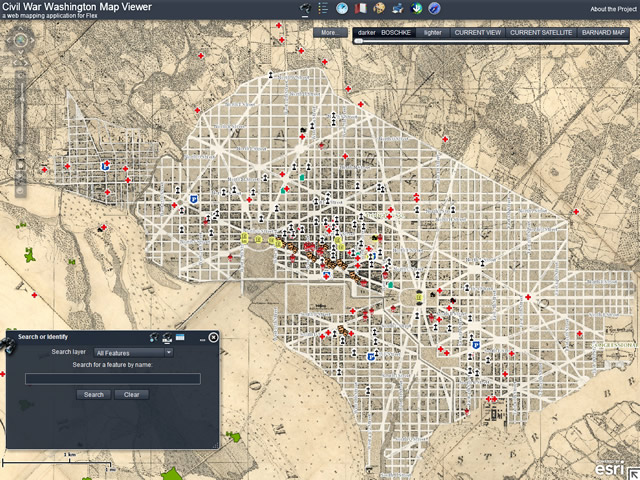Open the About the Project link

coord(610,8)
